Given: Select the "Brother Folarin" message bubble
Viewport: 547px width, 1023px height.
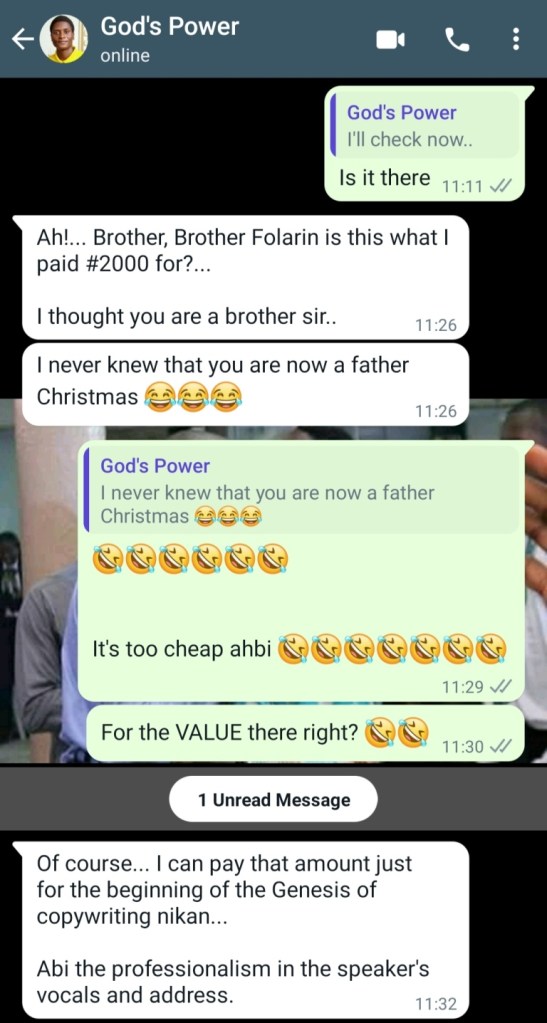Looking at the screenshot, I should point(245,277).
